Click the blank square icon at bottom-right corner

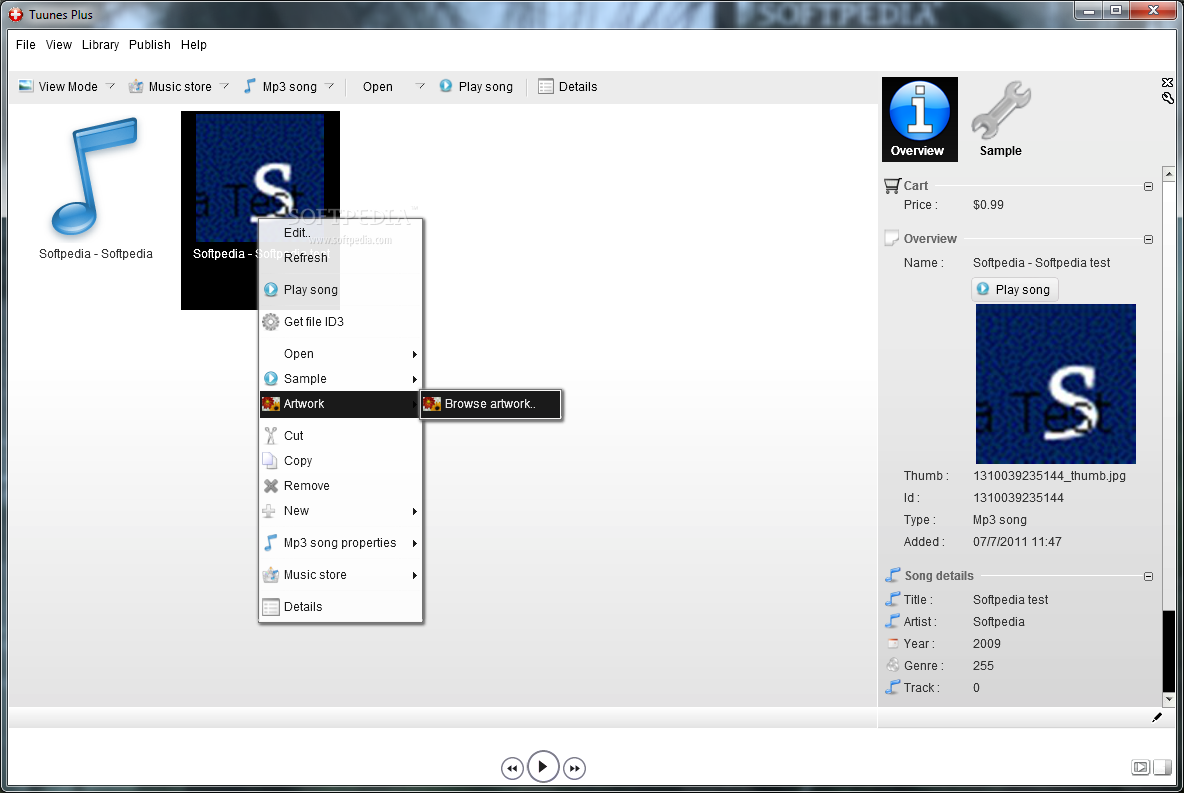click(1162, 767)
